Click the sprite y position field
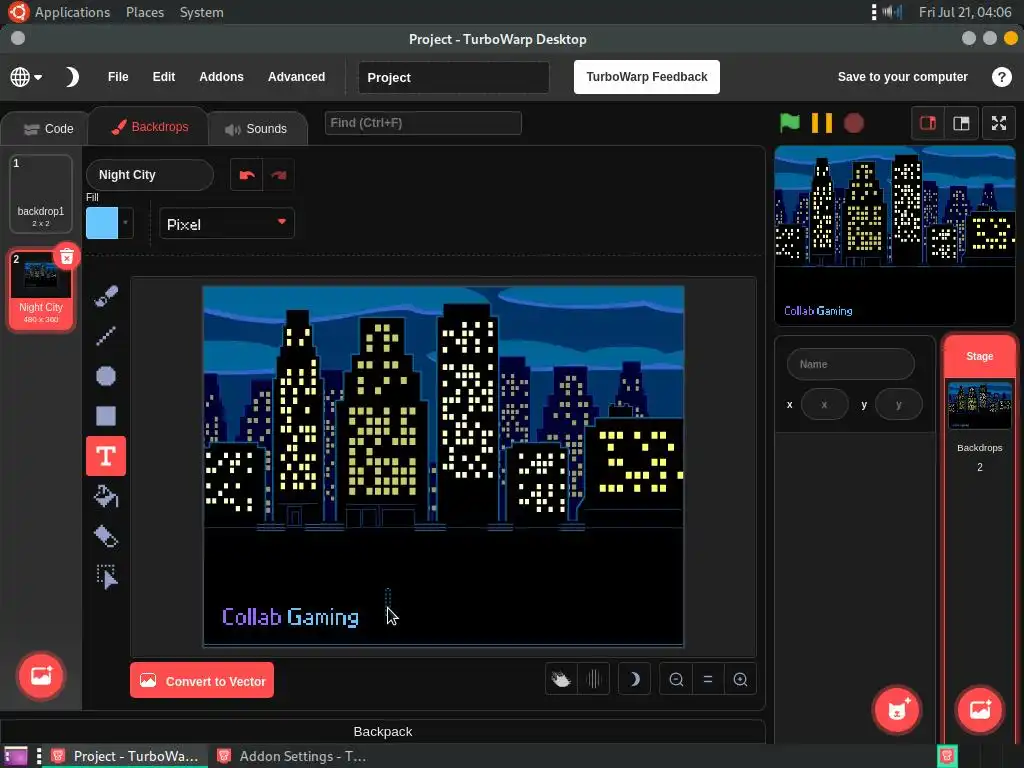 coord(899,404)
